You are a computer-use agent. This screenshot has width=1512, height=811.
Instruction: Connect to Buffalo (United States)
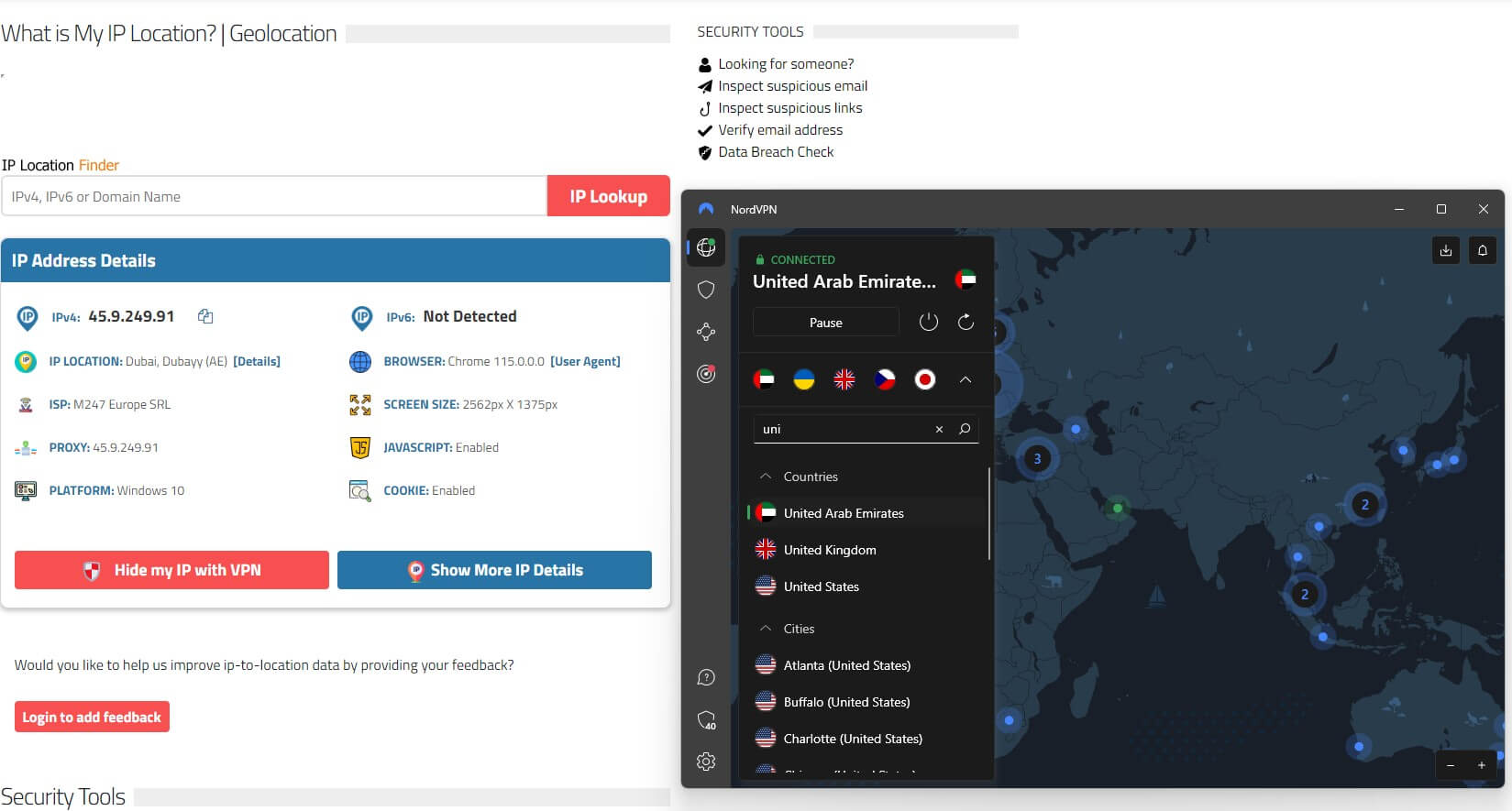click(x=866, y=702)
